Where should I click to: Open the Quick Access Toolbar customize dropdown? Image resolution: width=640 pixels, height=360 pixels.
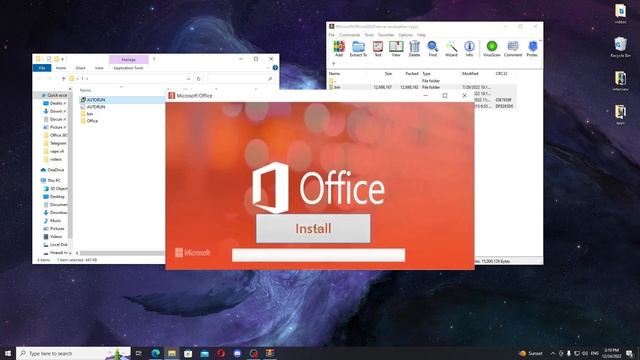62,59
